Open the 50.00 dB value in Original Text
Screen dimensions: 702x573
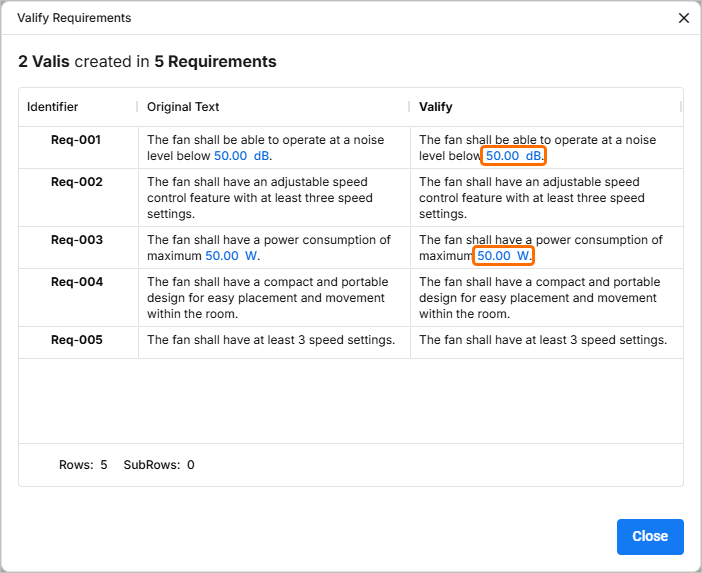[241, 156]
